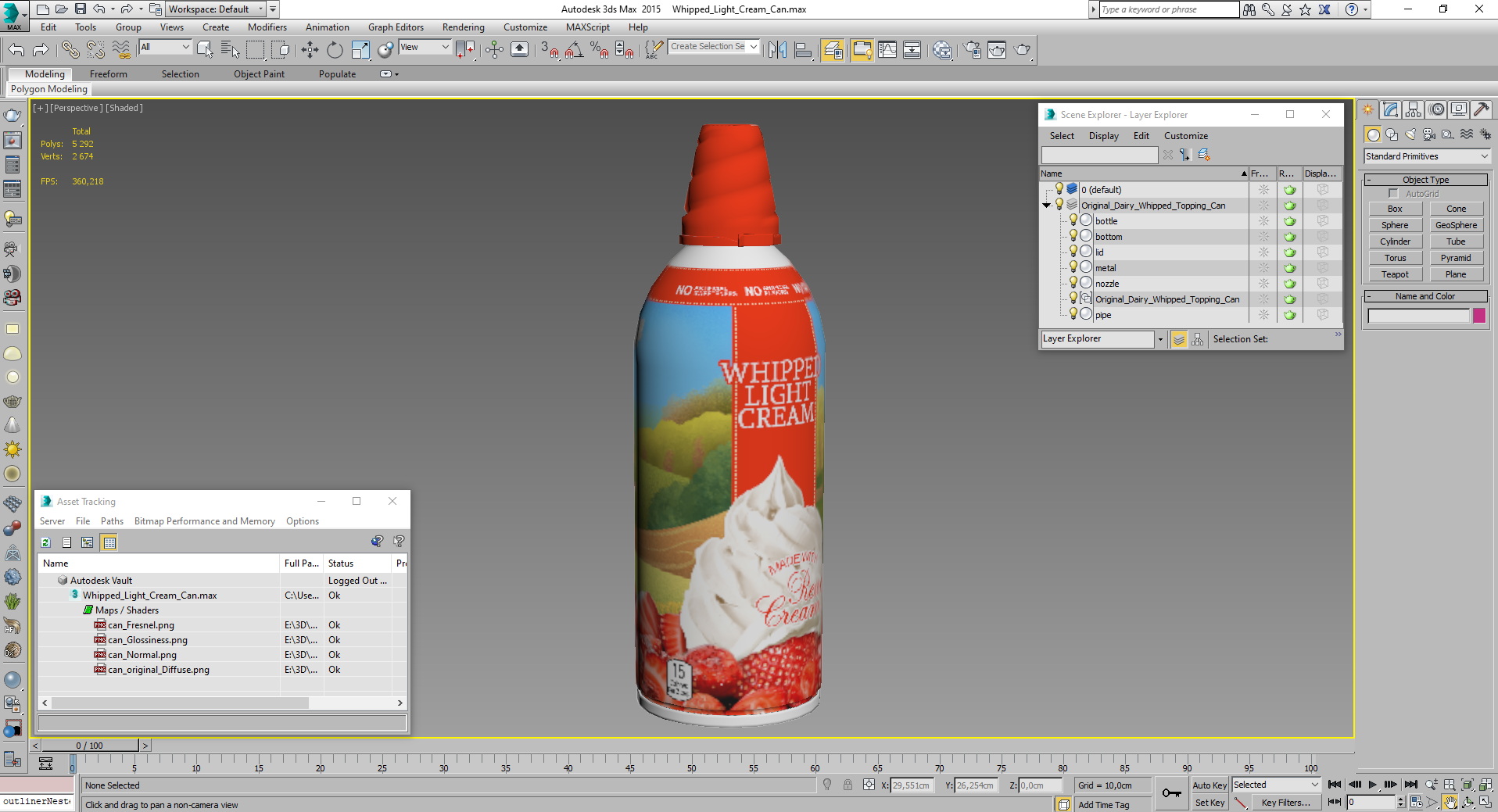Click the Scene Explorer search field
1498x812 pixels.
tap(1099, 155)
